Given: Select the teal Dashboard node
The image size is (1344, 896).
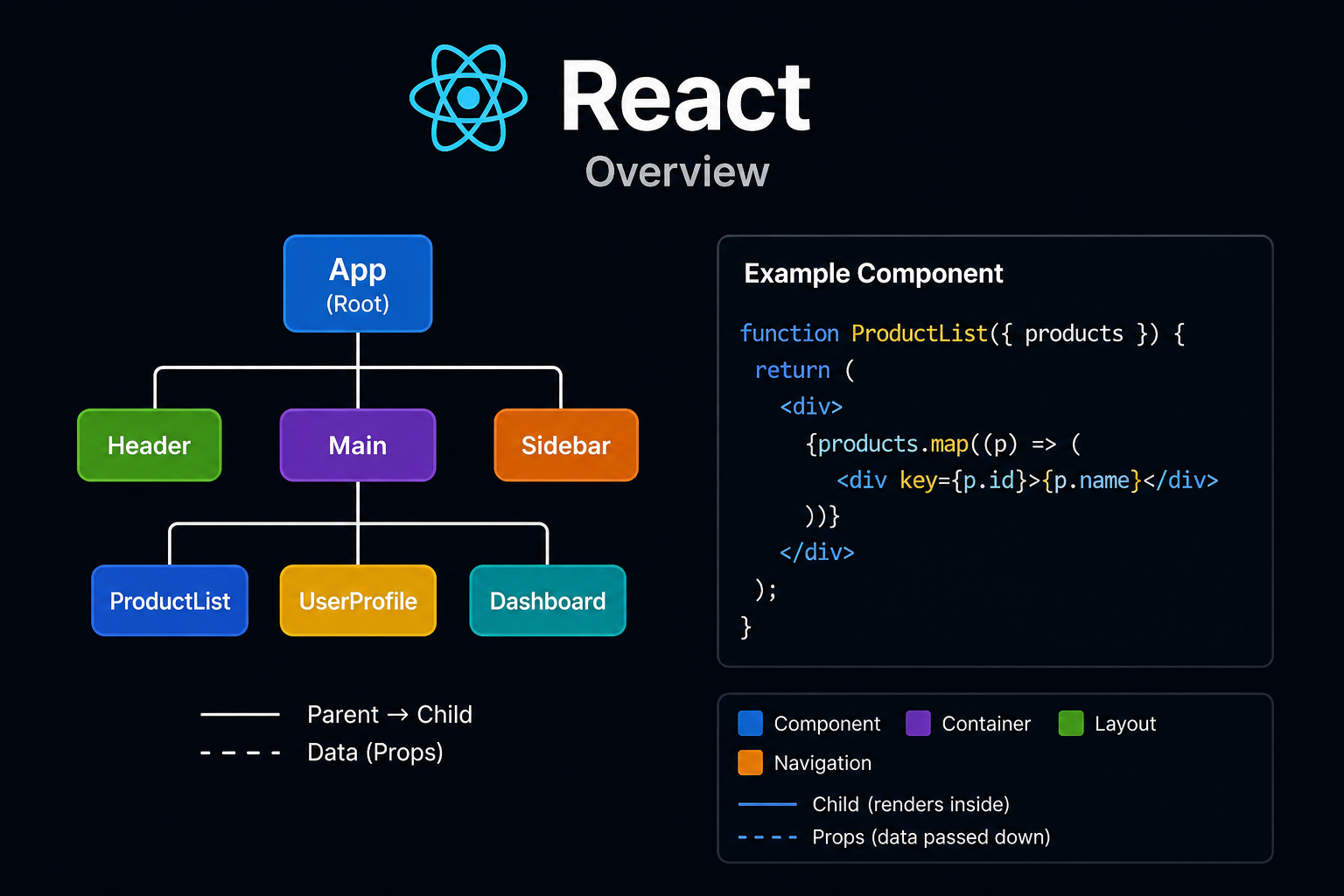Looking at the screenshot, I should pos(548,600).
